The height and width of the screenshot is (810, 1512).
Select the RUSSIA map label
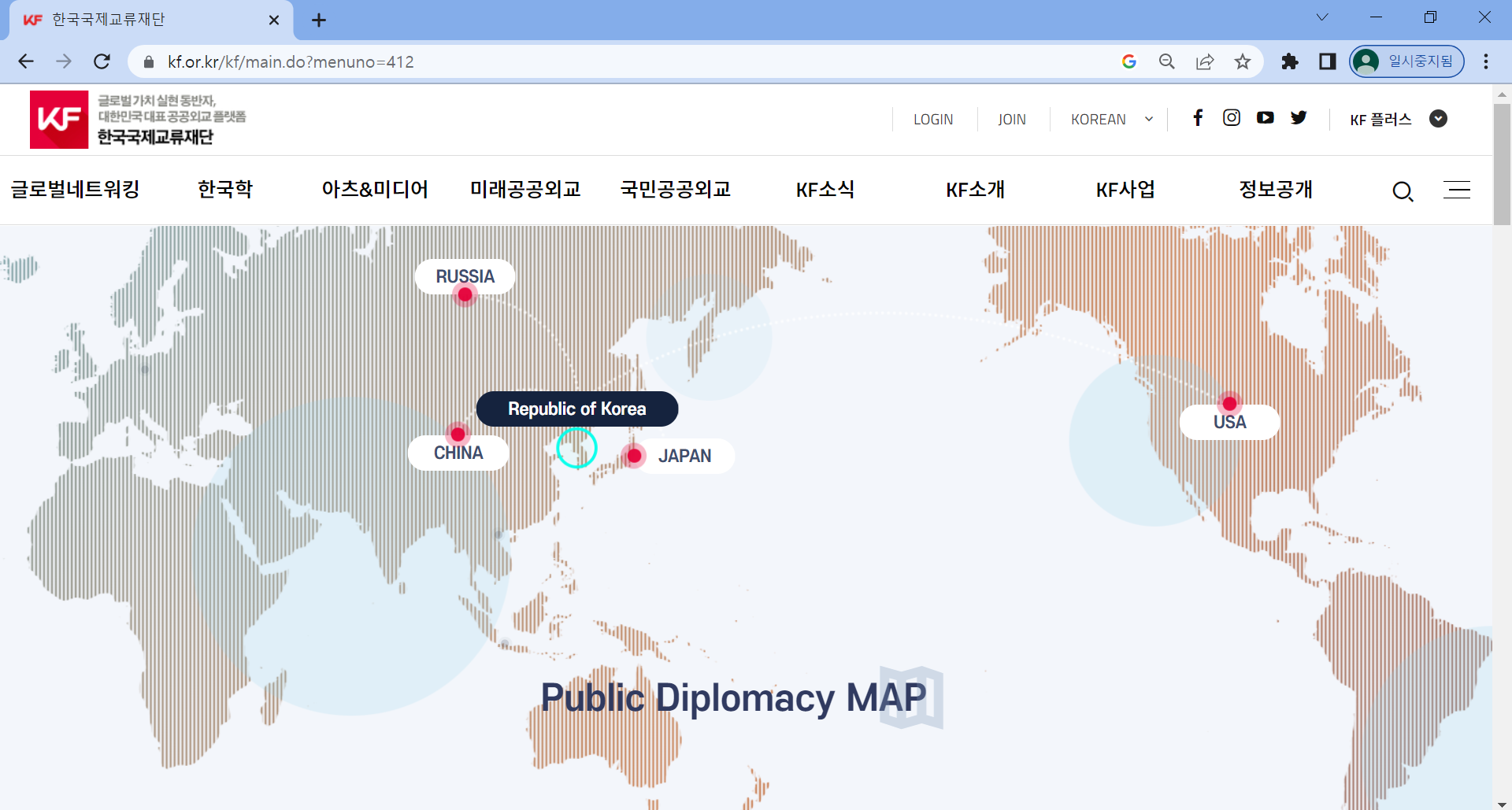(x=465, y=276)
